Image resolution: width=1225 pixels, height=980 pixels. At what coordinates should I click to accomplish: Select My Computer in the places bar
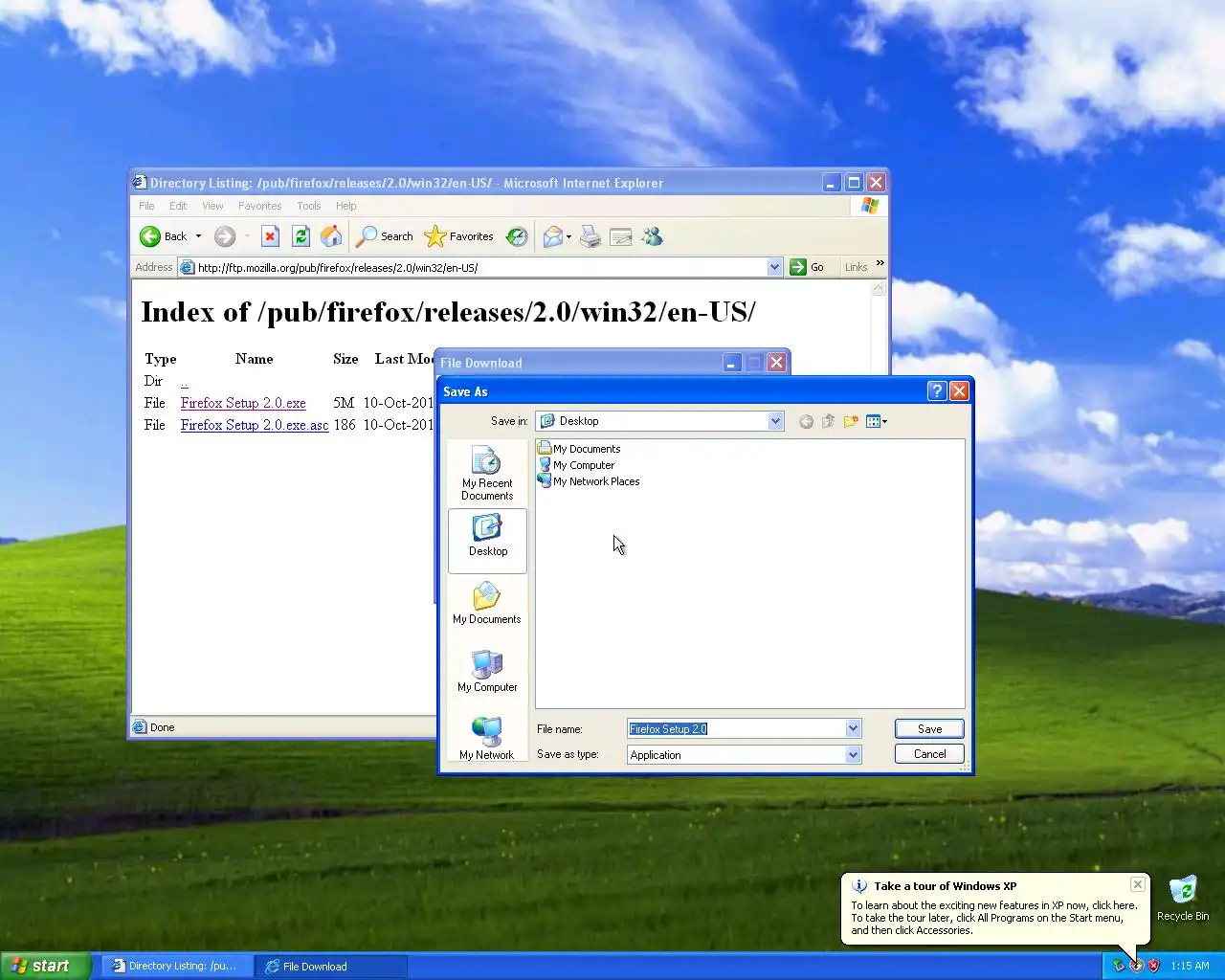coord(487,671)
